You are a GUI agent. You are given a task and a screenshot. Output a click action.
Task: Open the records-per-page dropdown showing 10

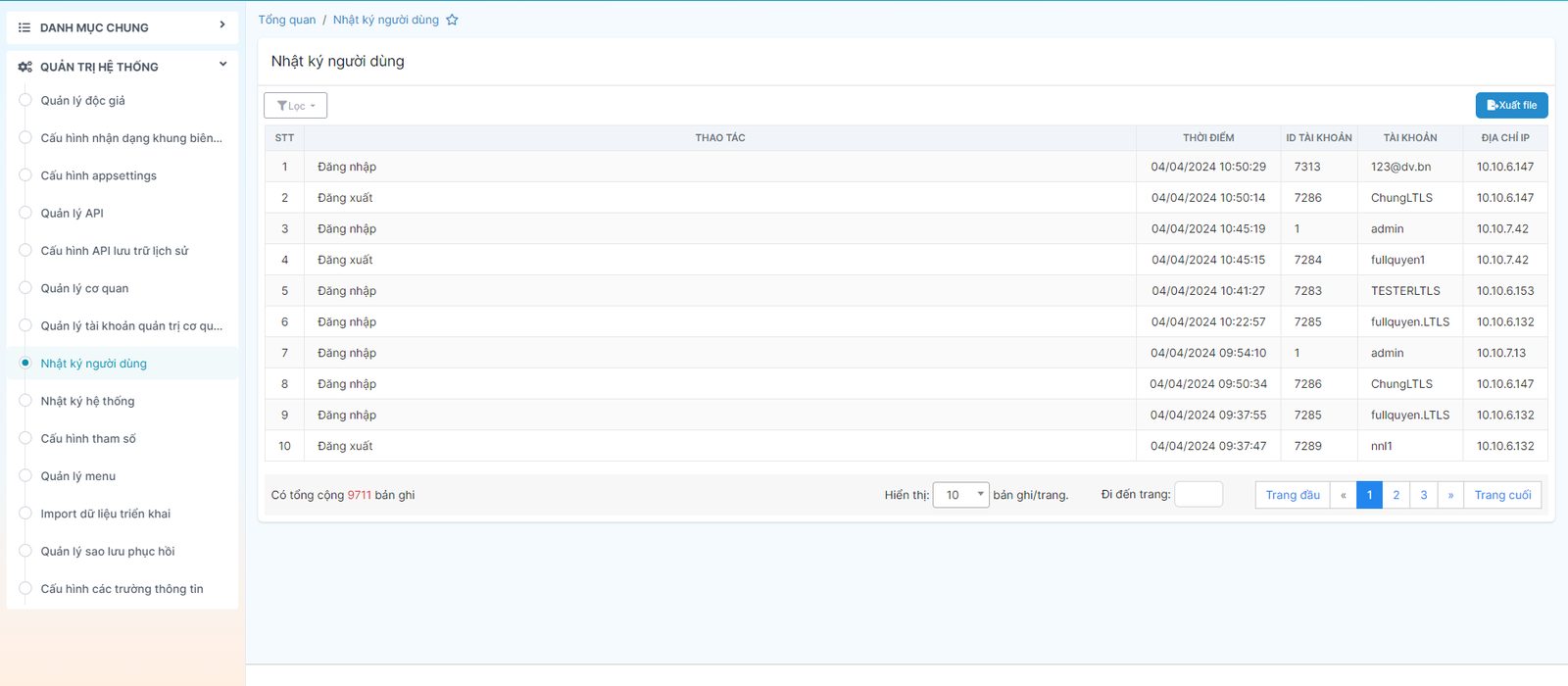click(960, 495)
